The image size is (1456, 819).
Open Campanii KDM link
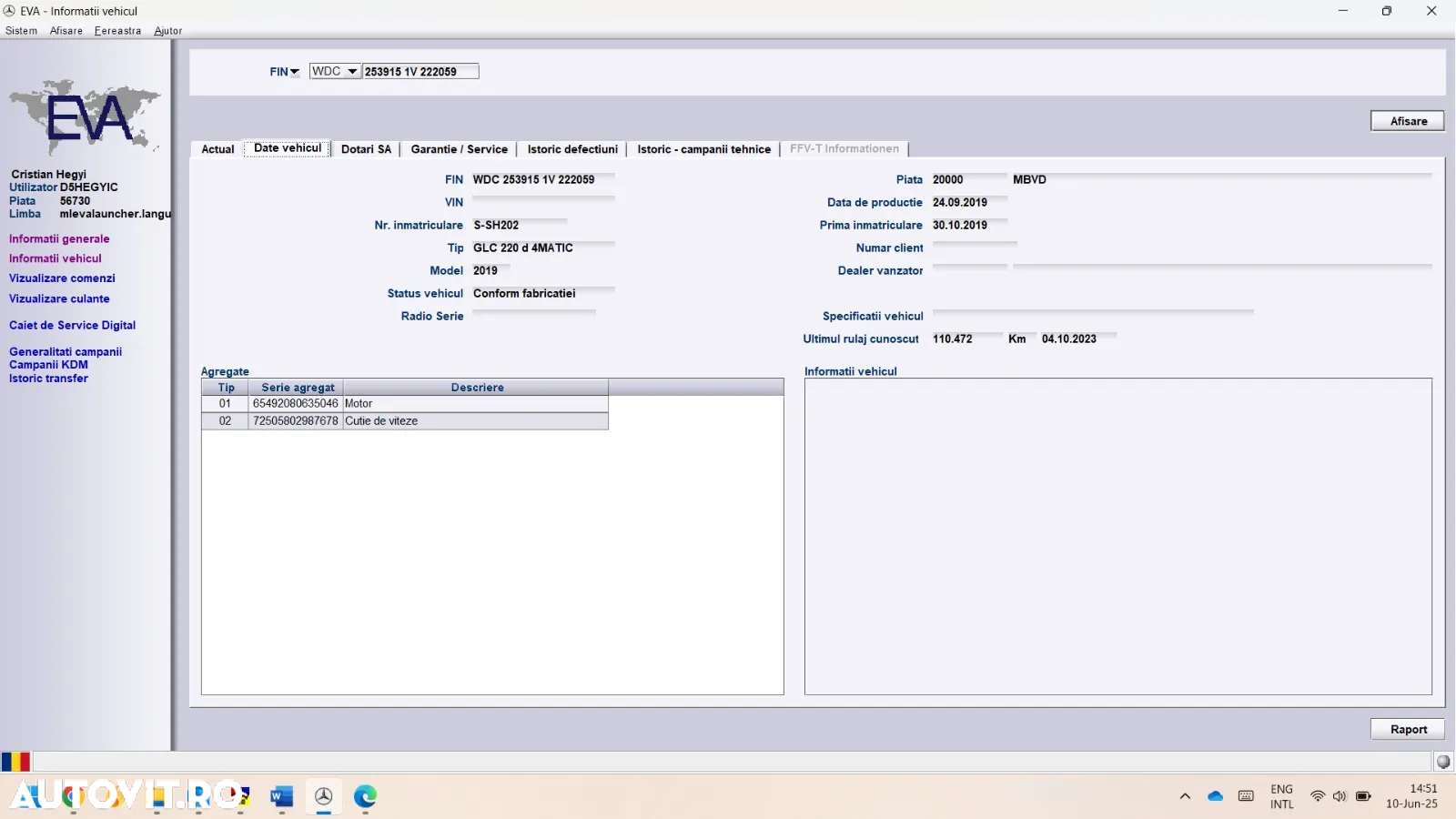pyautogui.click(x=48, y=365)
